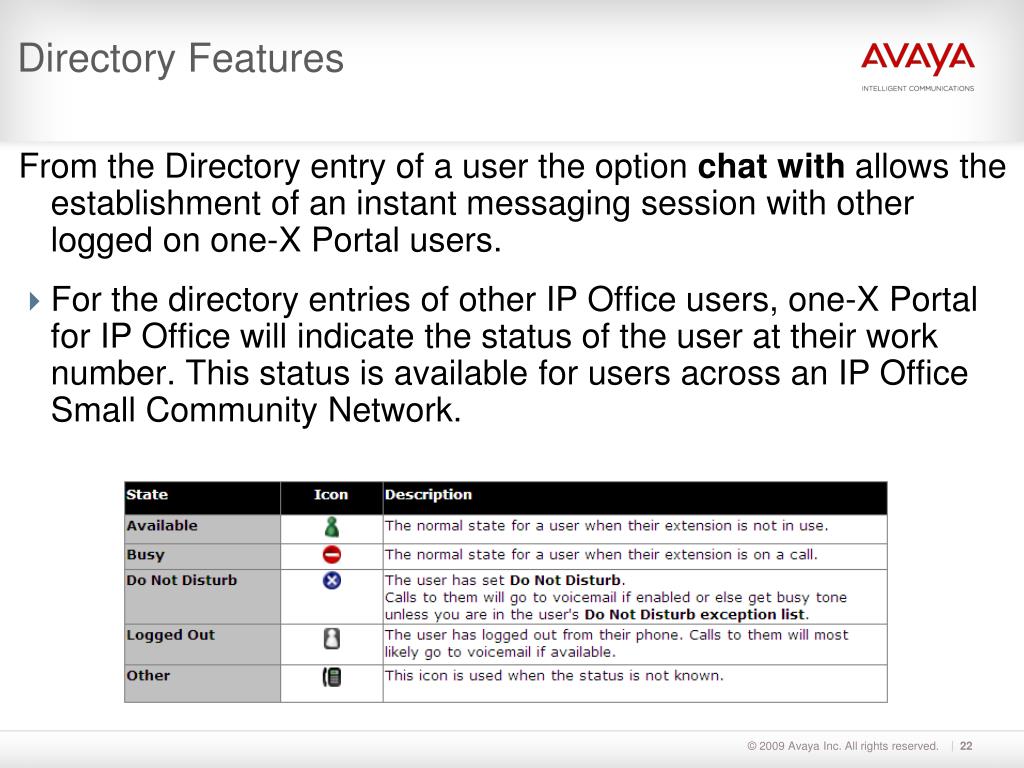Screen dimensions: 1024x768
Task: Click the Avaya logo
Action: 918,59
